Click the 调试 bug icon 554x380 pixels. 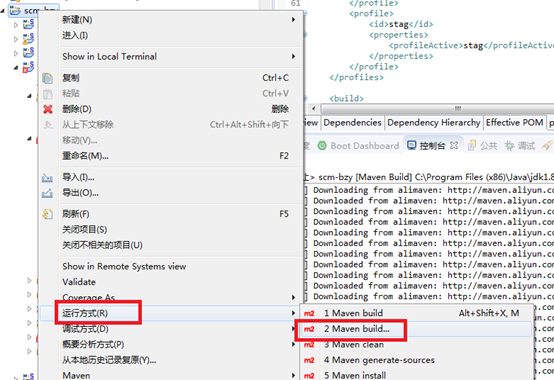click(x=509, y=146)
